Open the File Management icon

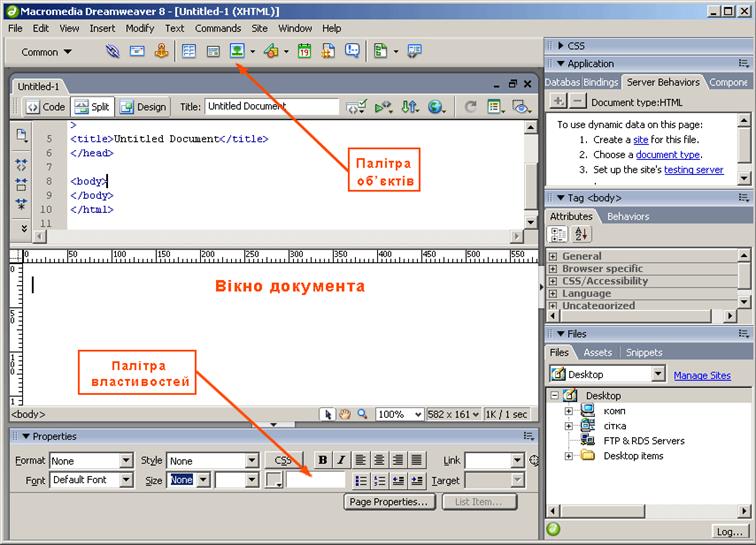point(410,107)
